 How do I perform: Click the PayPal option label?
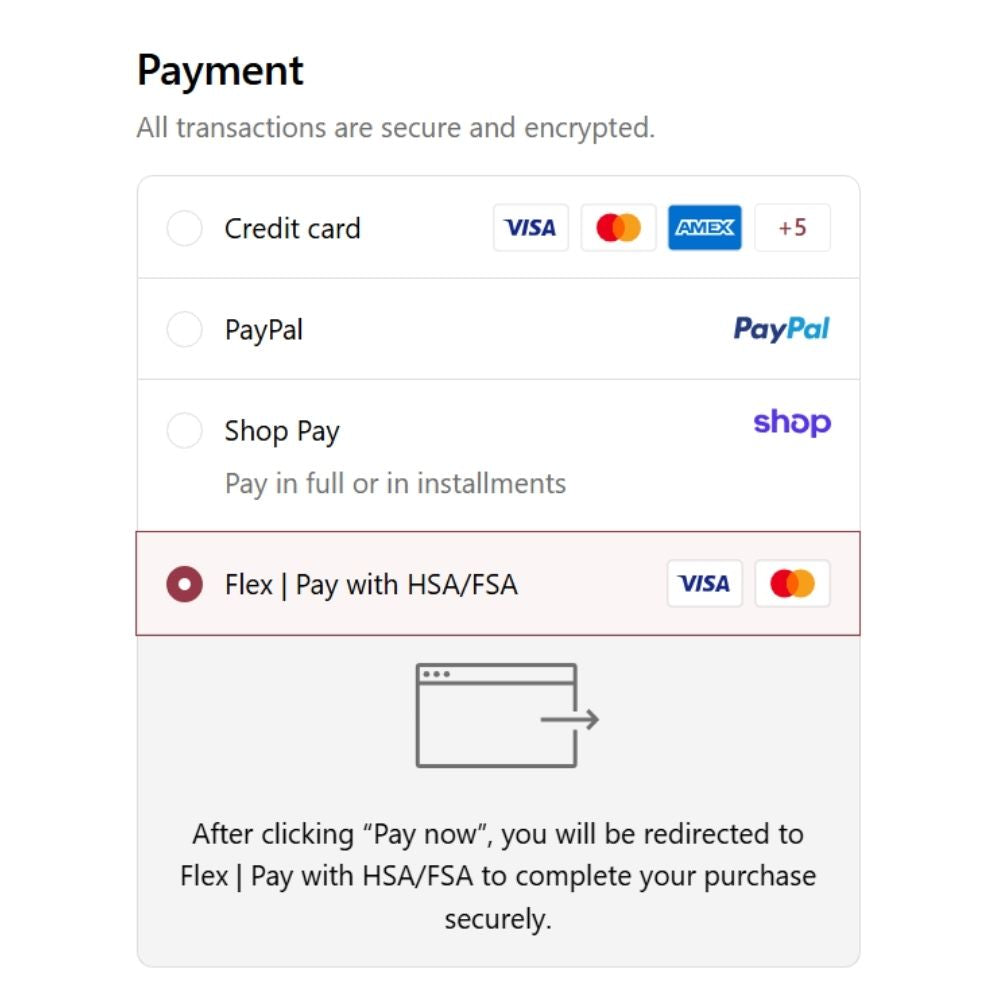click(x=263, y=330)
